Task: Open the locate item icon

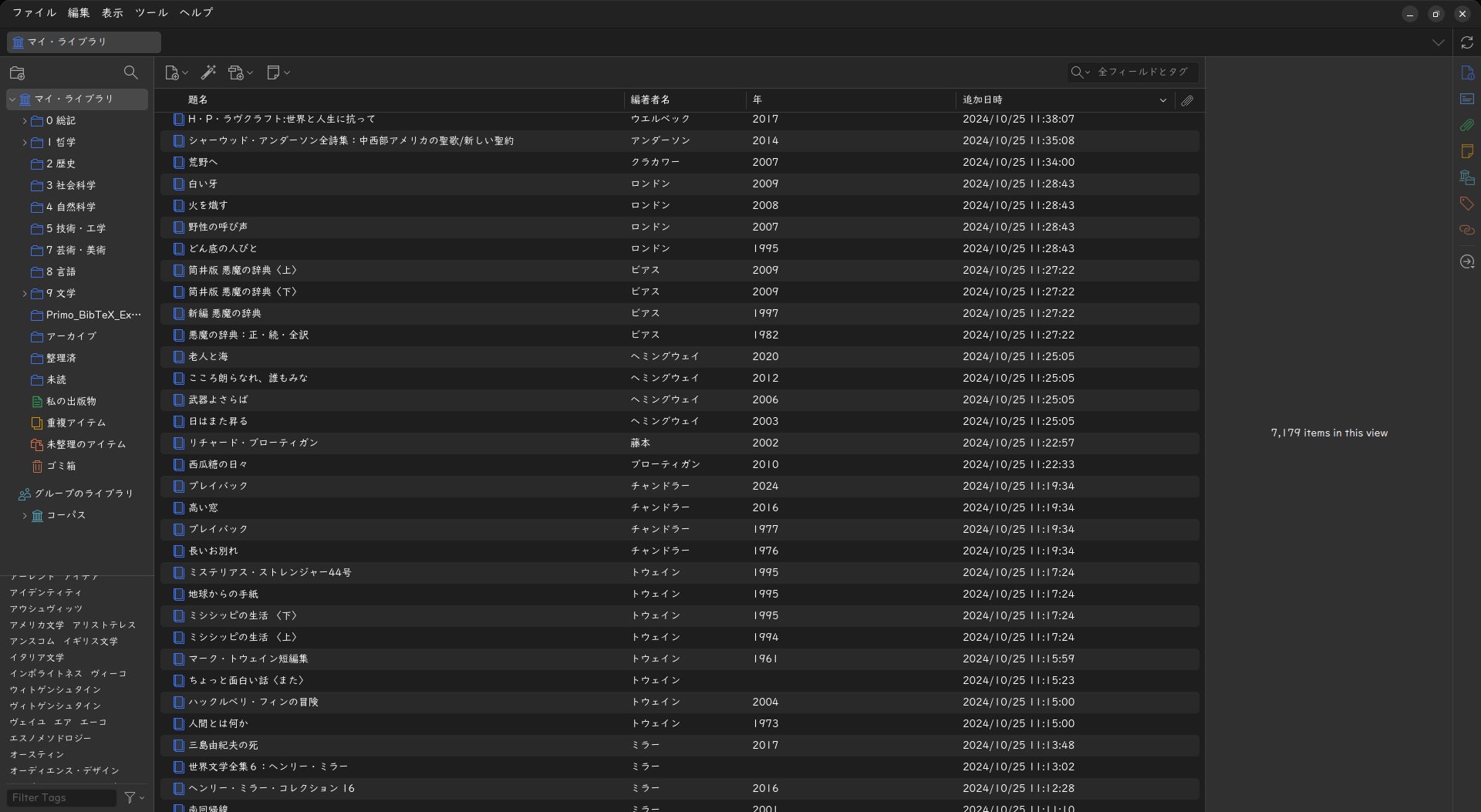Action: (x=1466, y=262)
